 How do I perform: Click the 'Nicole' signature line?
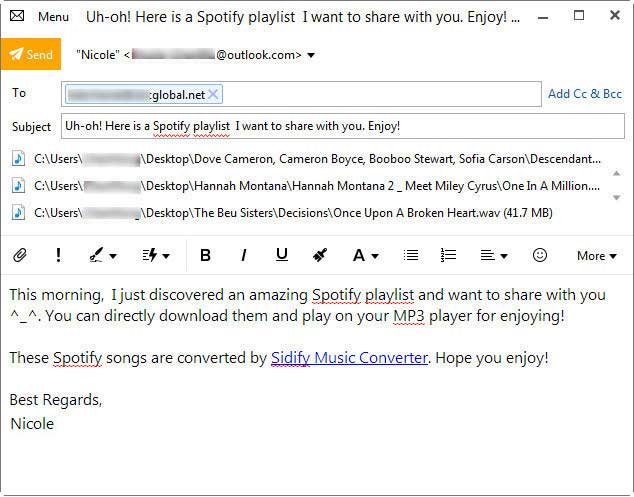[x=32, y=424]
